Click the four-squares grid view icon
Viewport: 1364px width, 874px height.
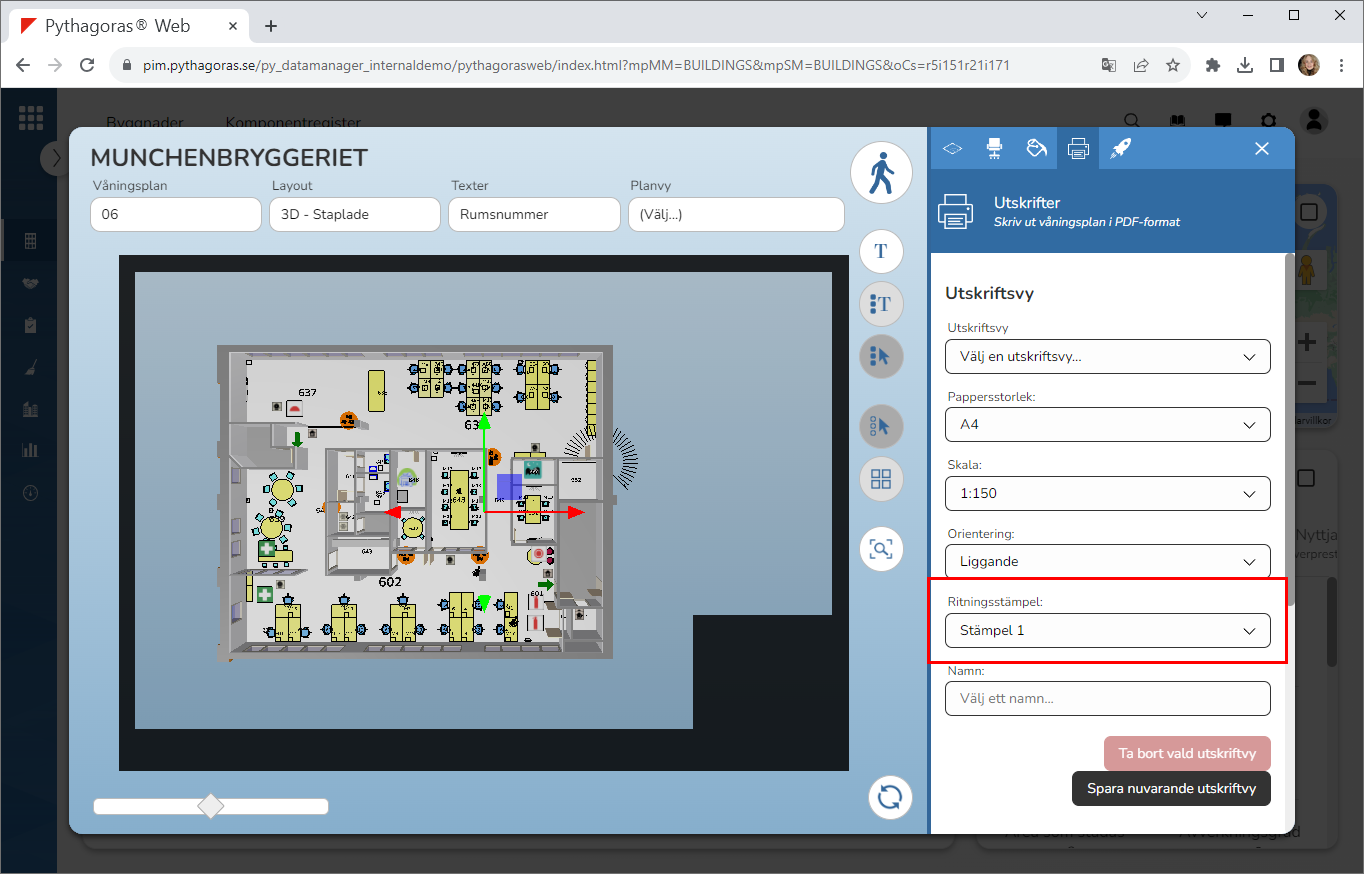(x=881, y=479)
